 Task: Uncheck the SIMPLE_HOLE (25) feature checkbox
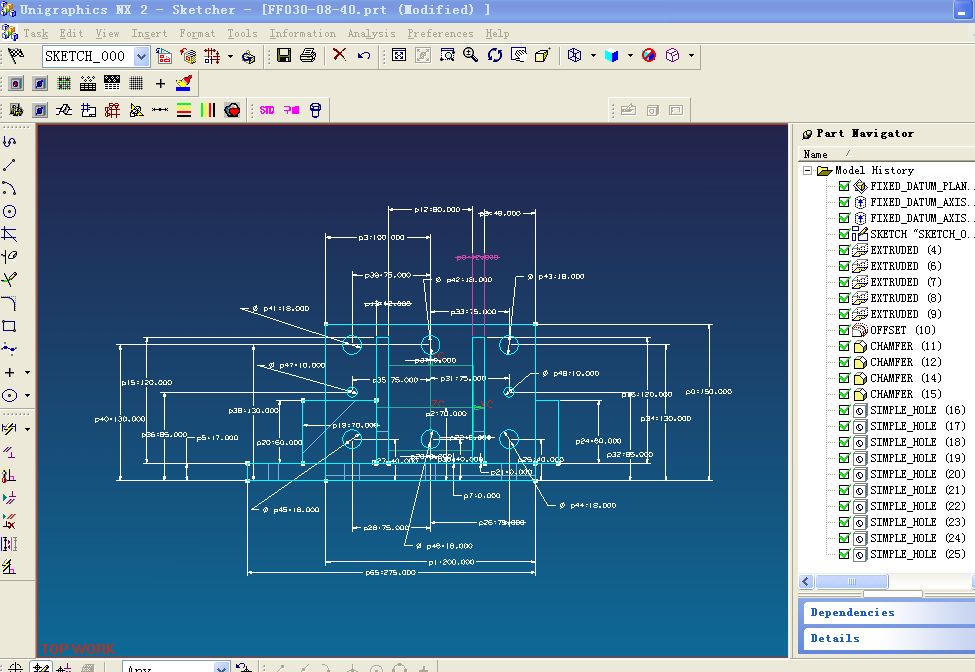tap(844, 555)
